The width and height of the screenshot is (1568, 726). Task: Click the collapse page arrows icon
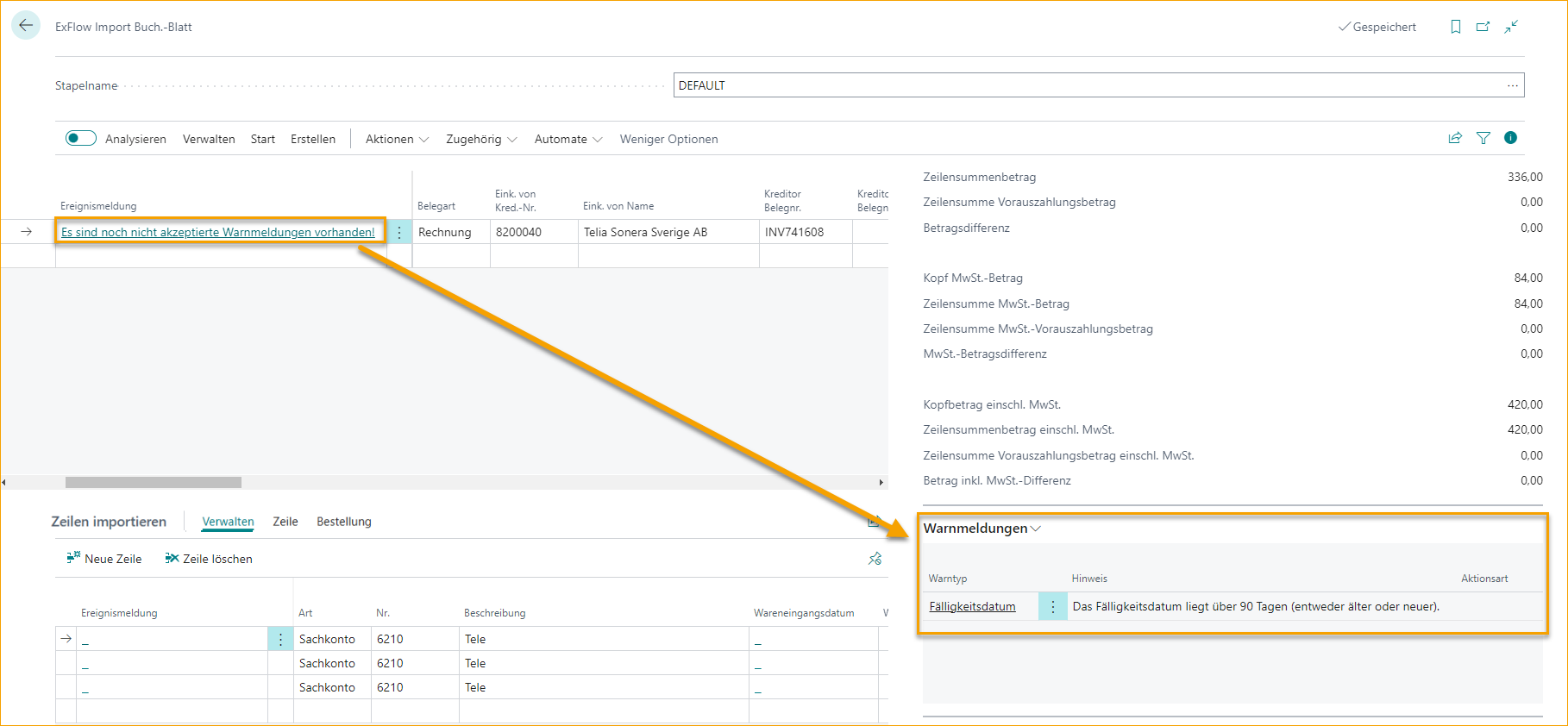[x=1511, y=27]
